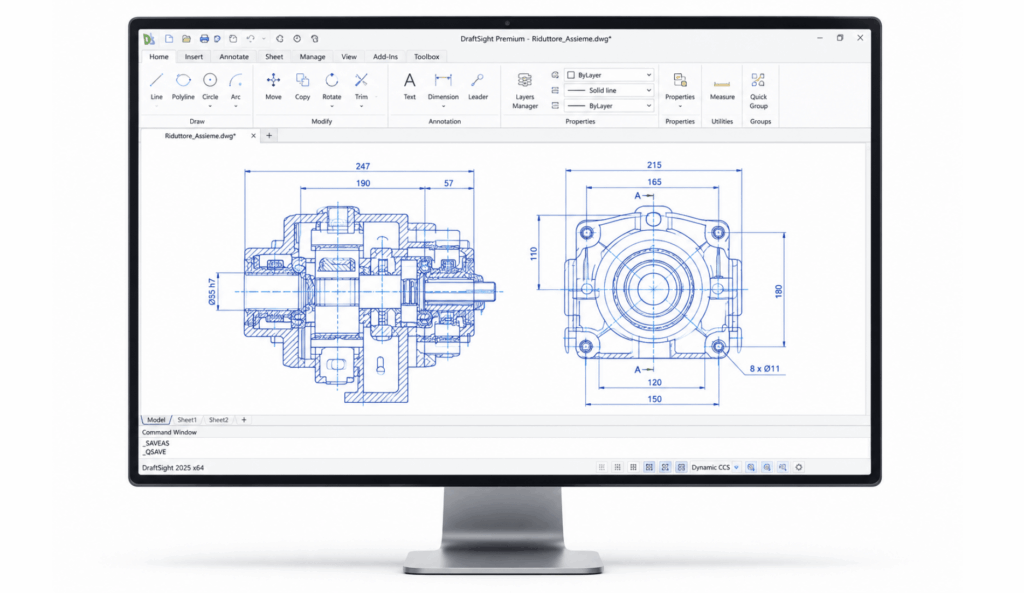Image resolution: width=1024 pixels, height=593 pixels.
Task: Select the Model layout tab
Action: pos(156,420)
